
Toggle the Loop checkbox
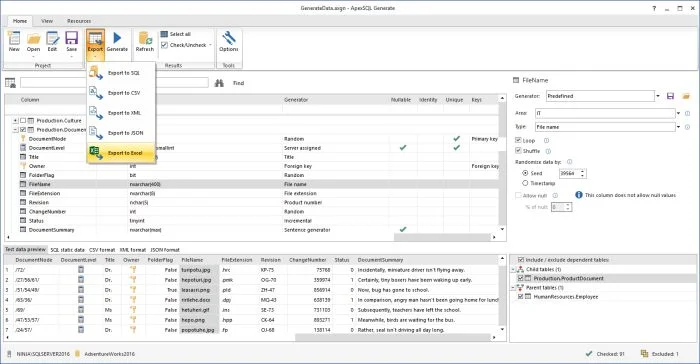tap(518, 140)
